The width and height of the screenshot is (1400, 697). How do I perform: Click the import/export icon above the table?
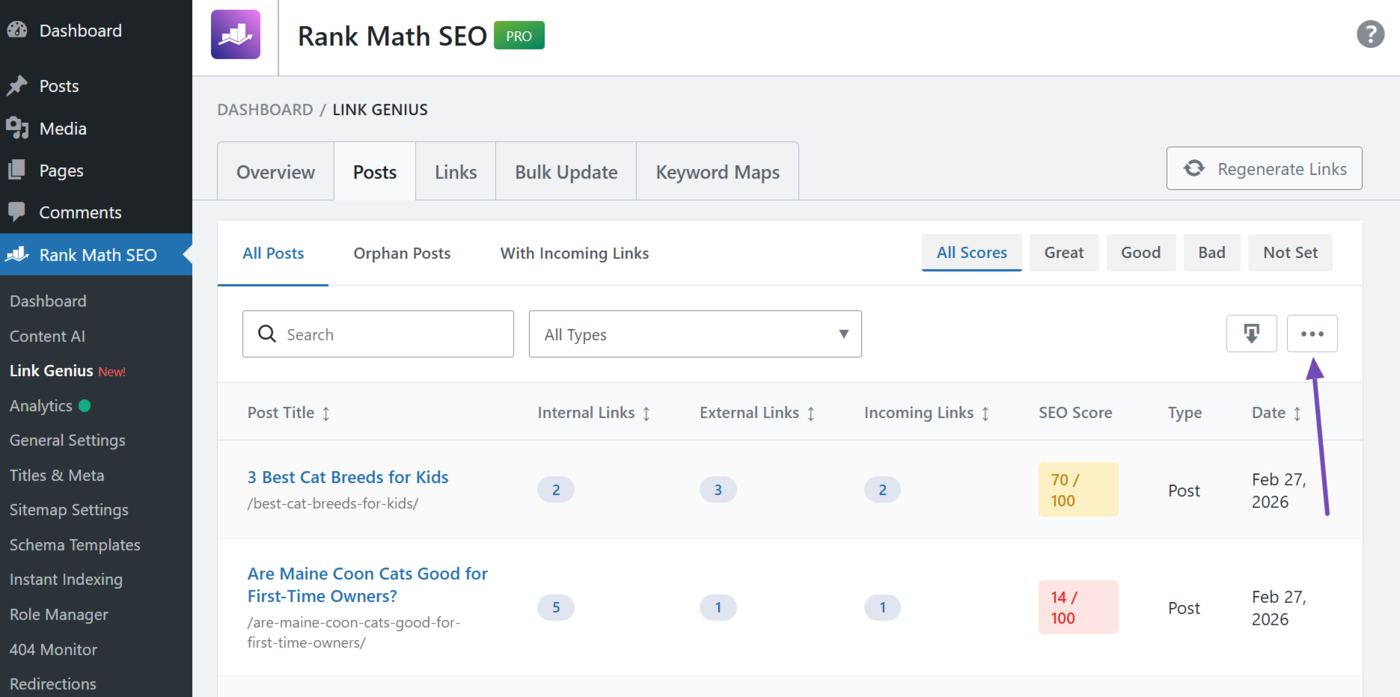coord(1251,333)
